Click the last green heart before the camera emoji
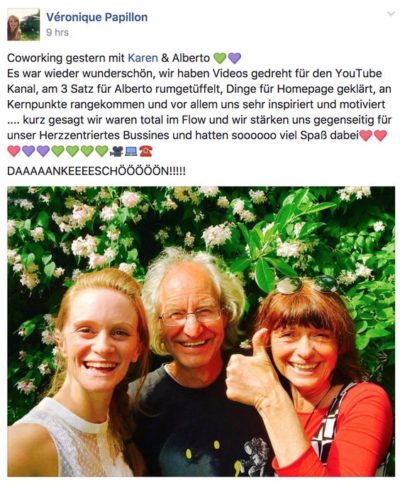The width and height of the screenshot is (400, 485). [x=102, y=151]
